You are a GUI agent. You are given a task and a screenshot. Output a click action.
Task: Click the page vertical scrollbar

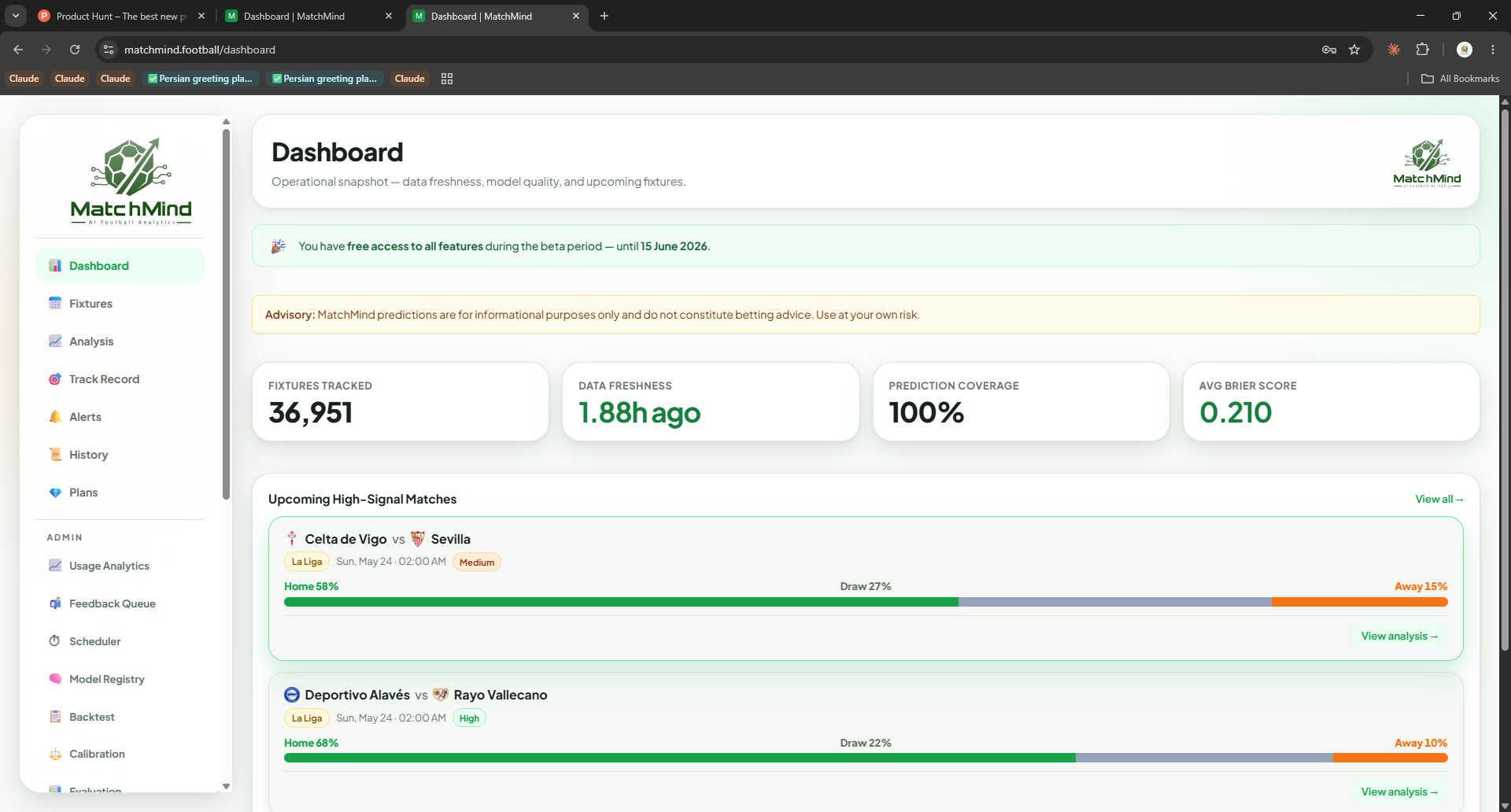pos(1505,379)
